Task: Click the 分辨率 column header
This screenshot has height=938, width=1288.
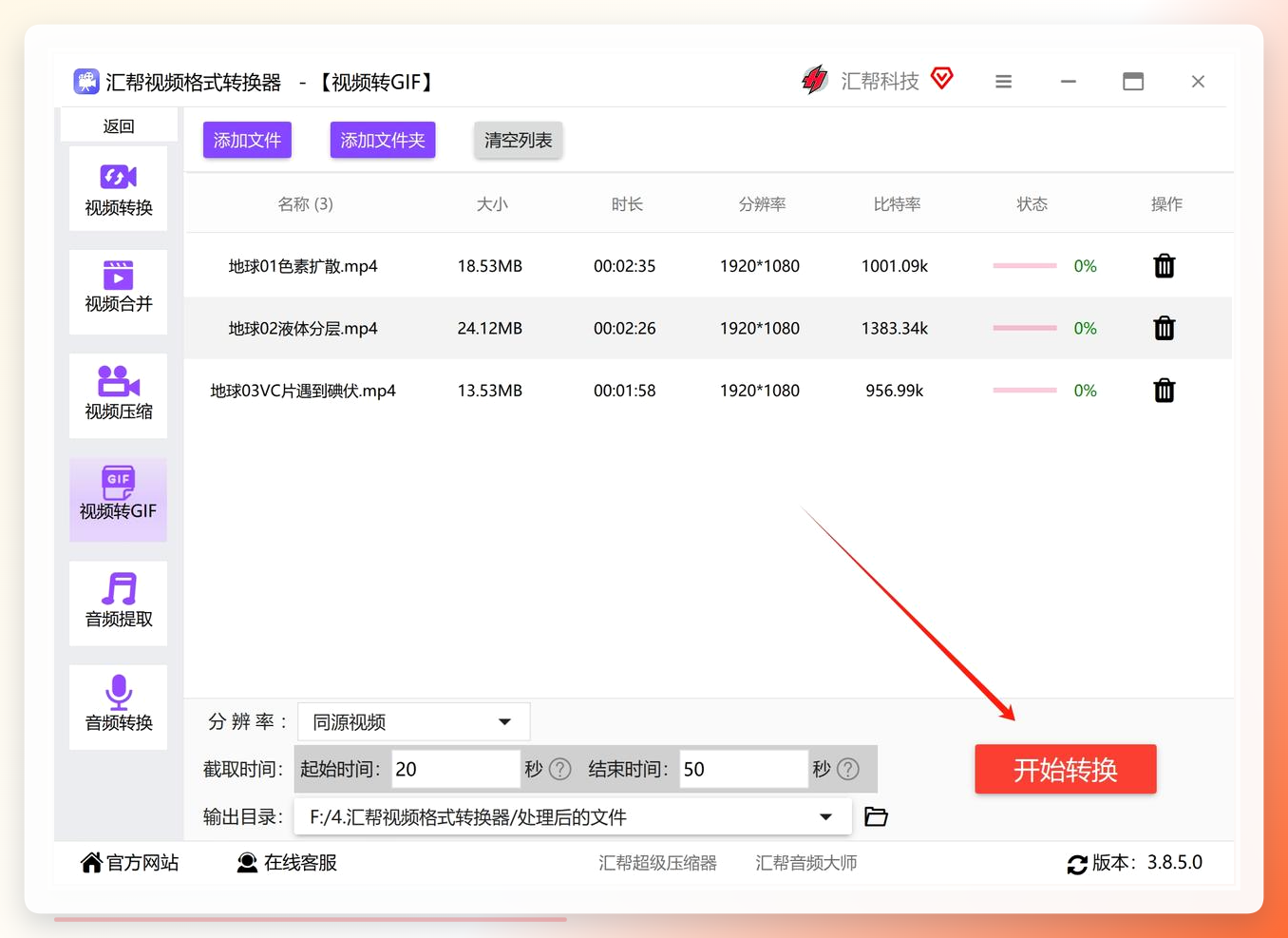Action: pos(762,204)
